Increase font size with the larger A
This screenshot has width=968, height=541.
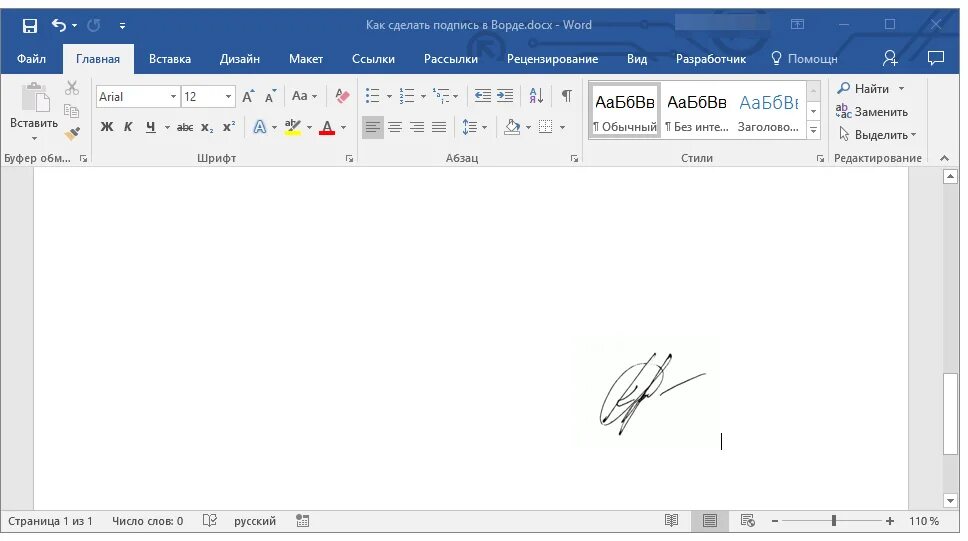click(x=248, y=96)
